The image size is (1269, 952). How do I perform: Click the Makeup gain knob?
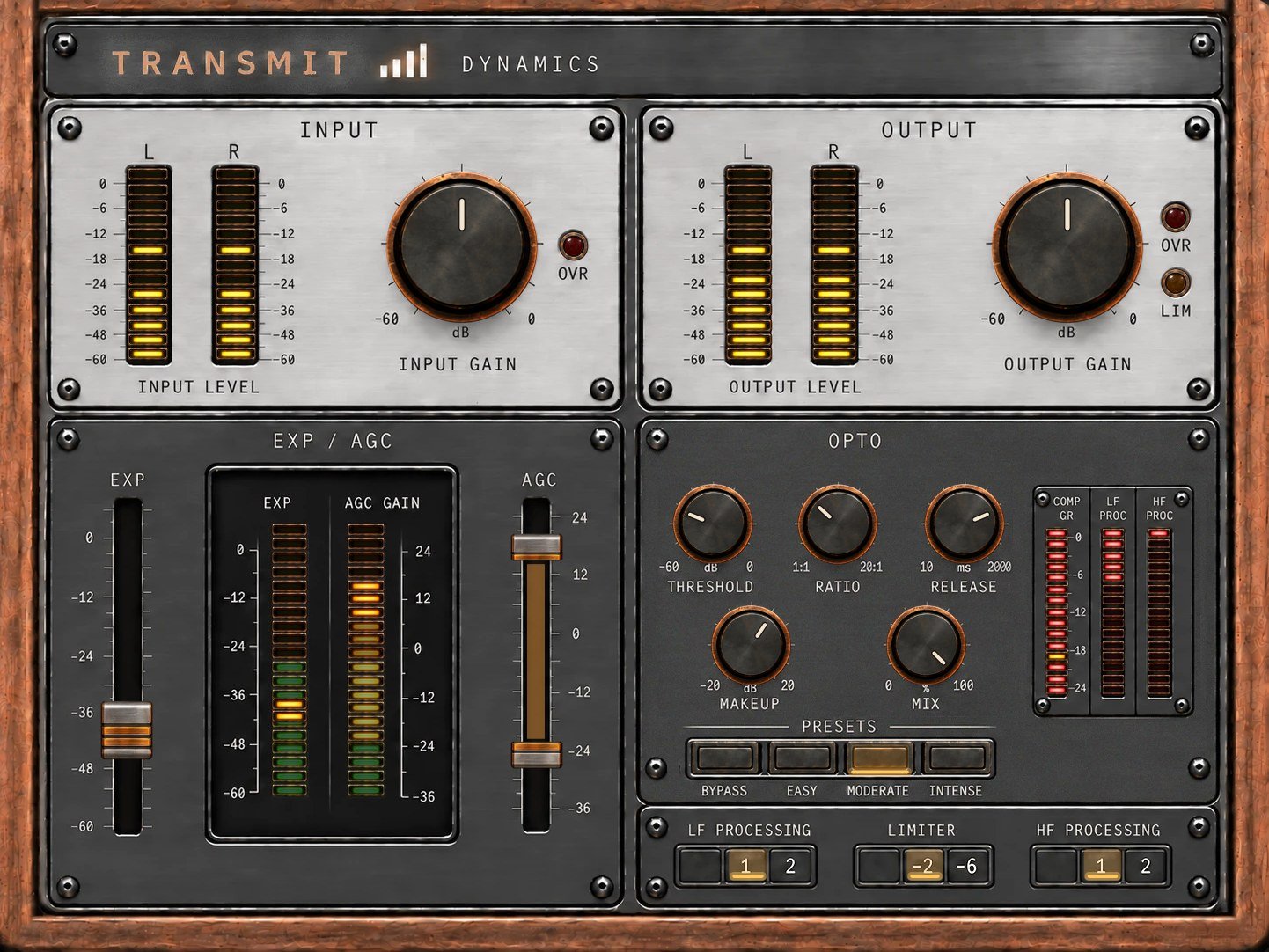[x=750, y=643]
